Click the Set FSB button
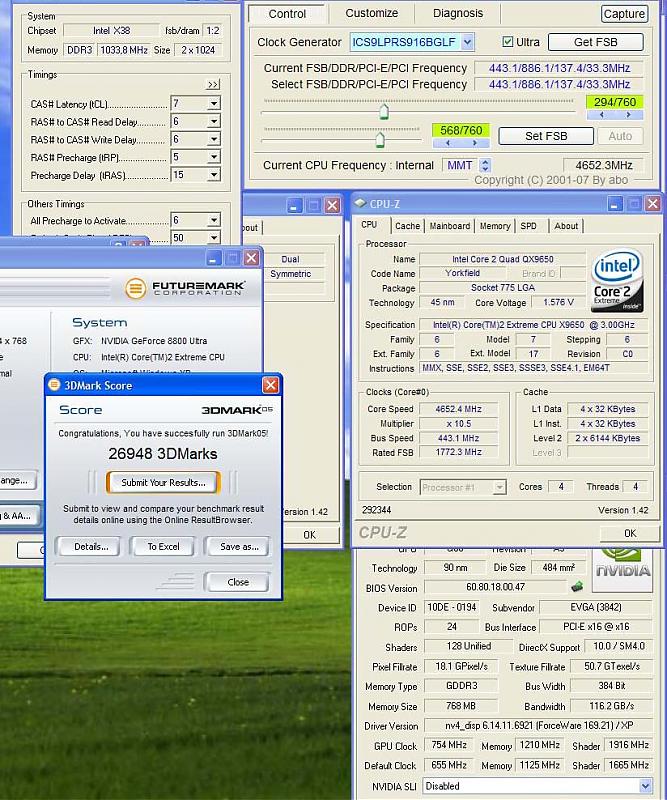Viewport: 667px width, 800px height. (546, 136)
